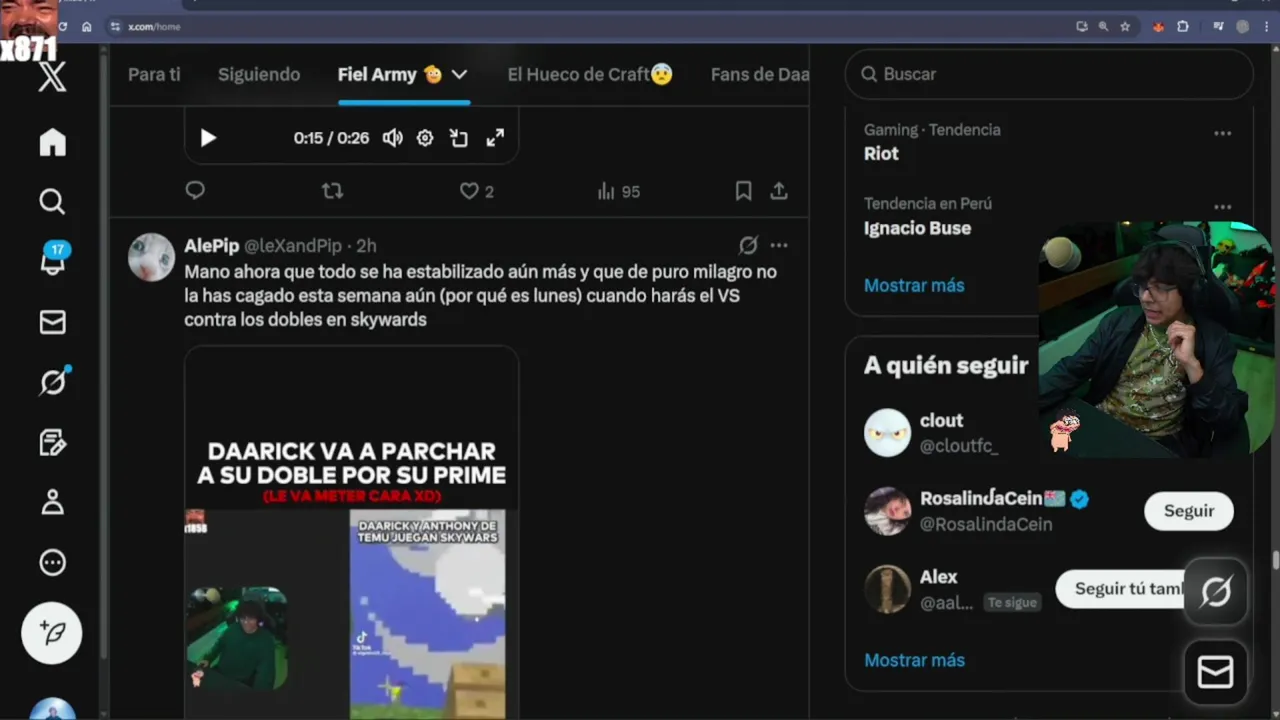The width and height of the screenshot is (1280, 720).
Task: Open browser three-dot menu
Action: coord(1266,27)
